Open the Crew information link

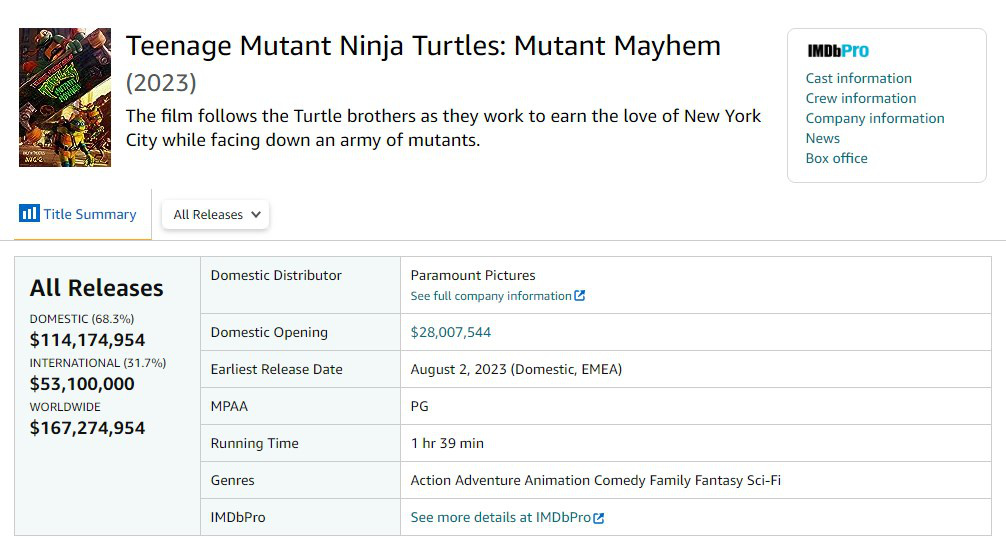[860, 98]
